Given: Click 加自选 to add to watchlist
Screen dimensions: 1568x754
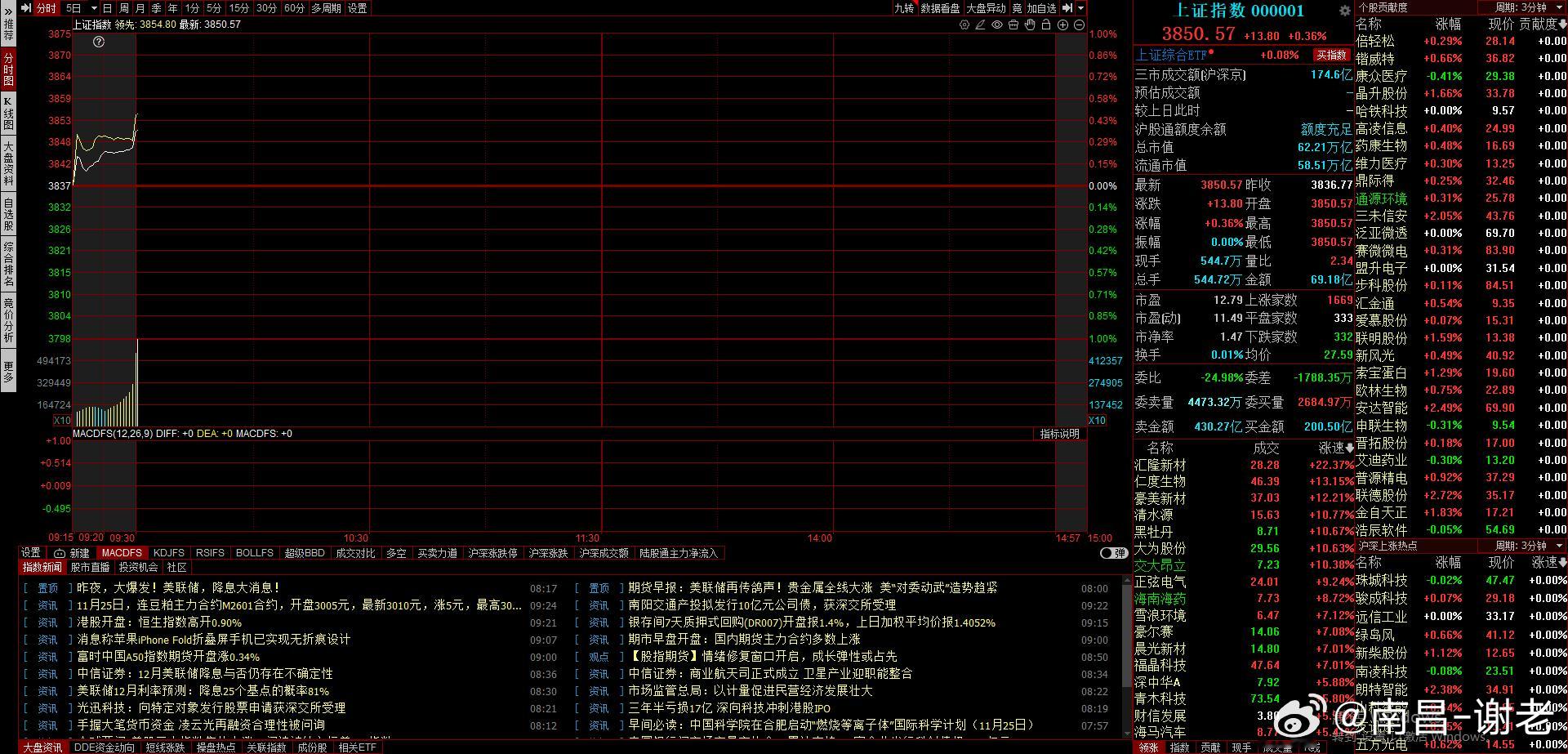Looking at the screenshot, I should [x=1041, y=8].
